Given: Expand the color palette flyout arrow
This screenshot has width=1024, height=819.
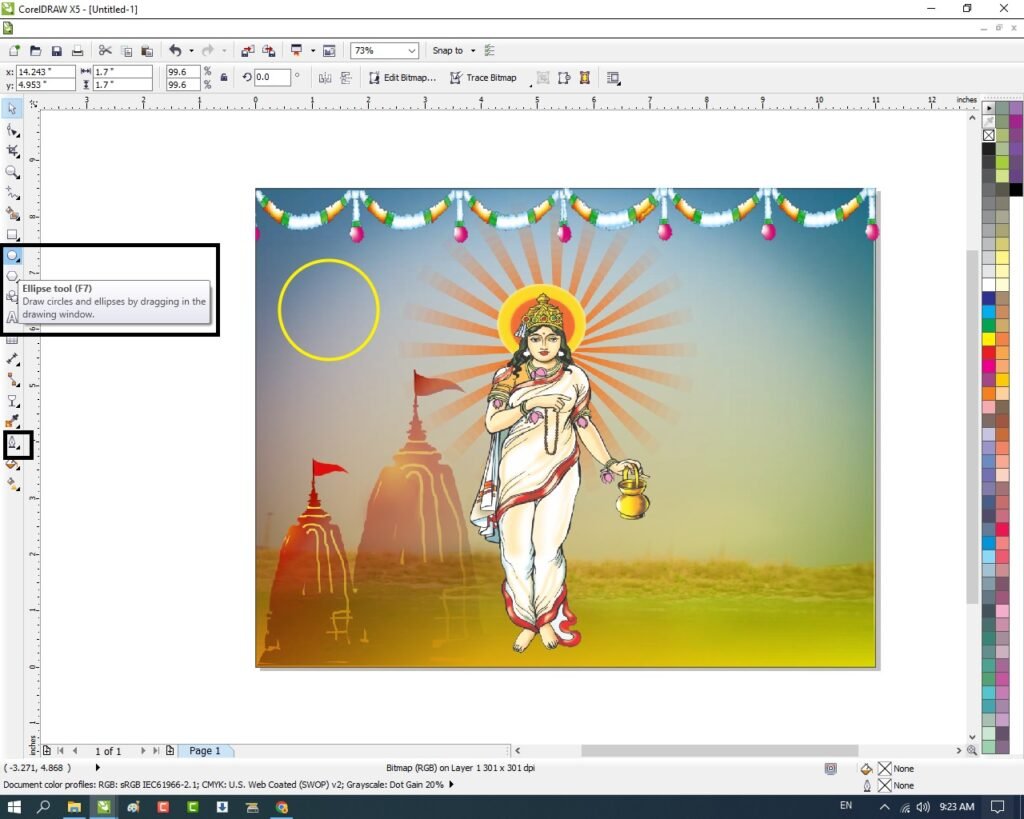Looking at the screenshot, I should point(989,108).
